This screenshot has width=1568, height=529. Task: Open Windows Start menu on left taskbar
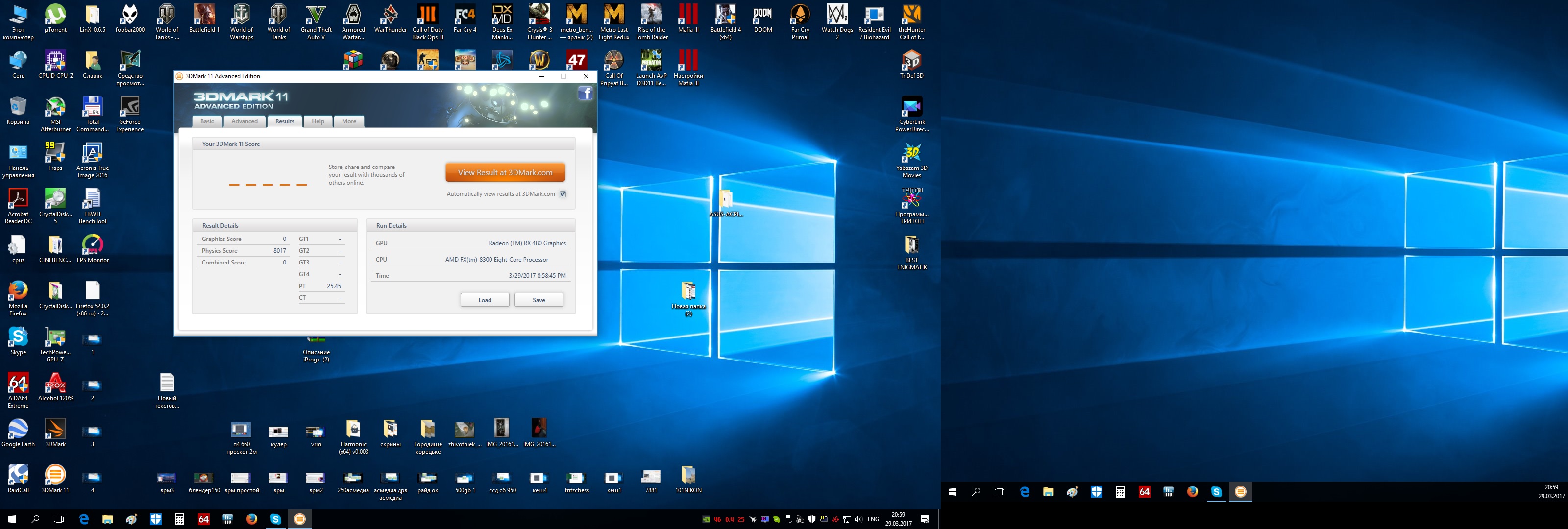(12, 519)
